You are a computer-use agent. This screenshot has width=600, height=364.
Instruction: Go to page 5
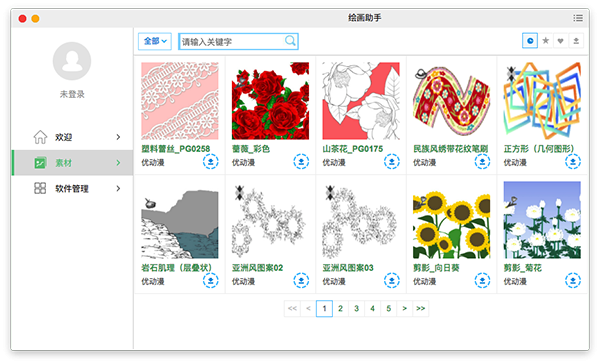tap(388, 309)
